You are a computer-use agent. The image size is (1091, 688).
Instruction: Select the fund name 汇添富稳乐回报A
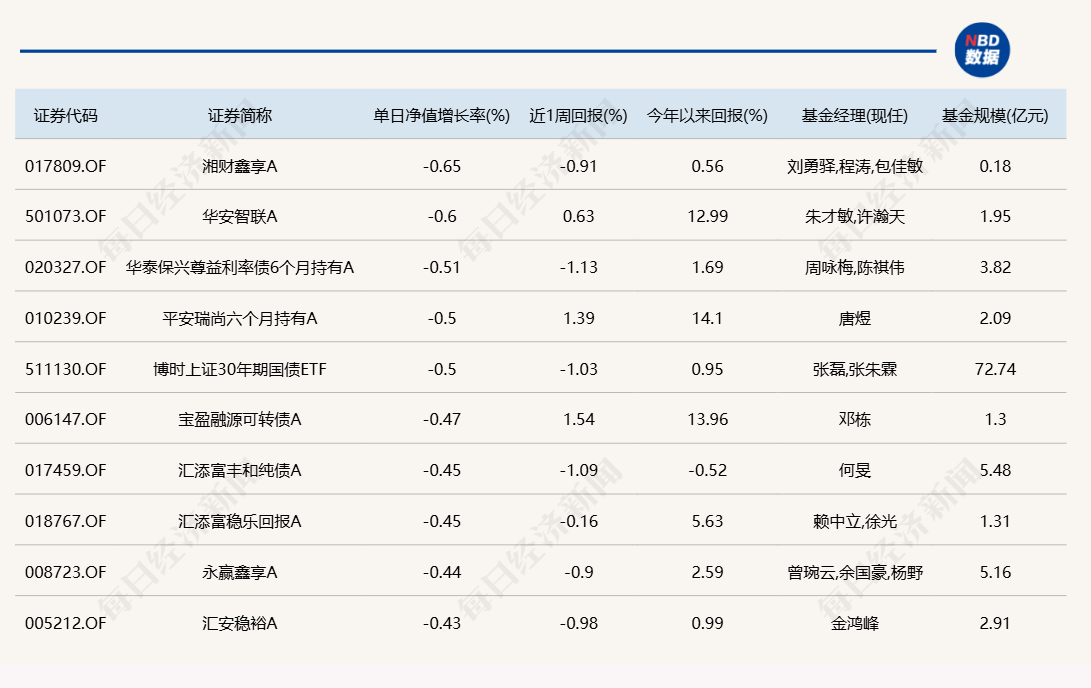point(239,521)
